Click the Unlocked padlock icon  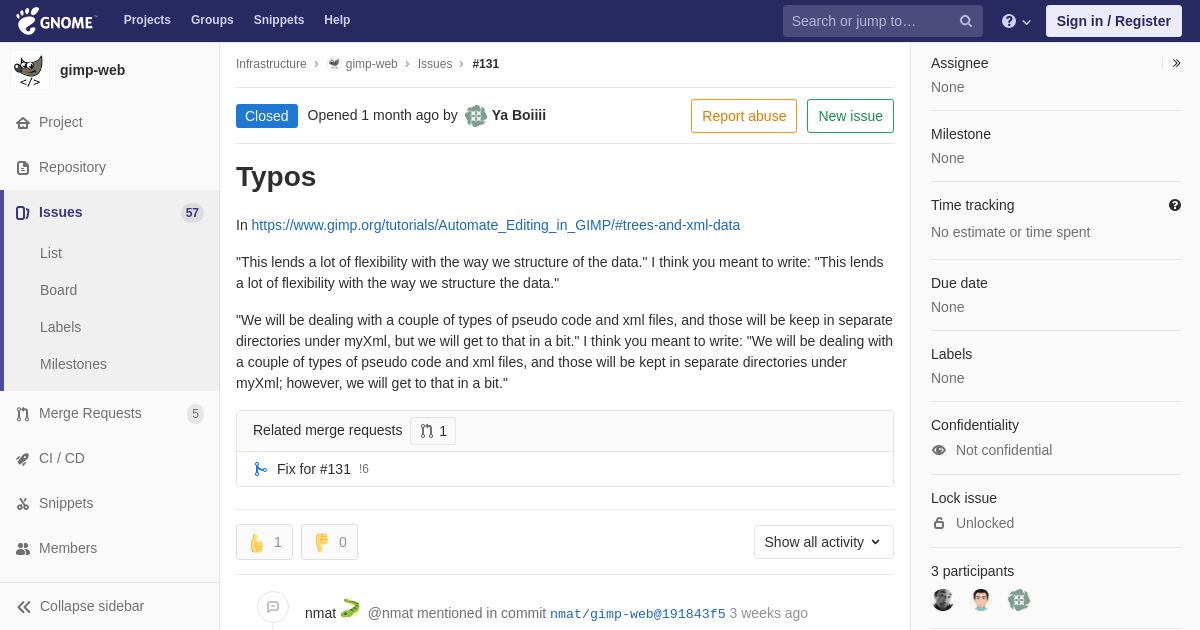939,523
